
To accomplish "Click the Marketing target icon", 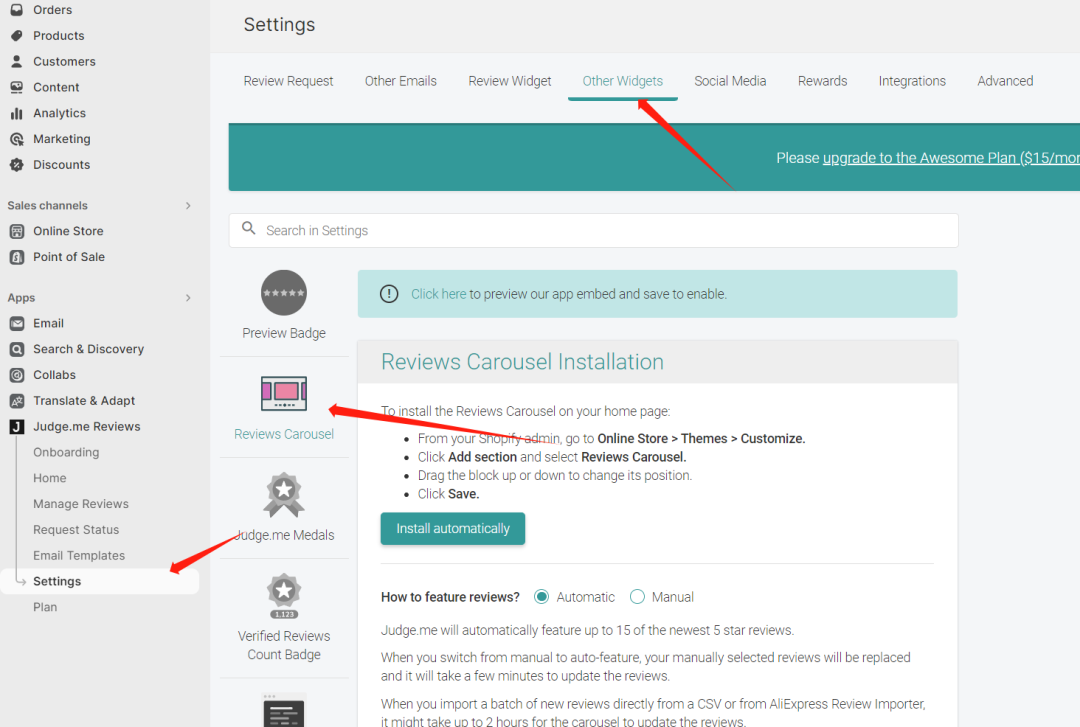I will (x=17, y=139).
